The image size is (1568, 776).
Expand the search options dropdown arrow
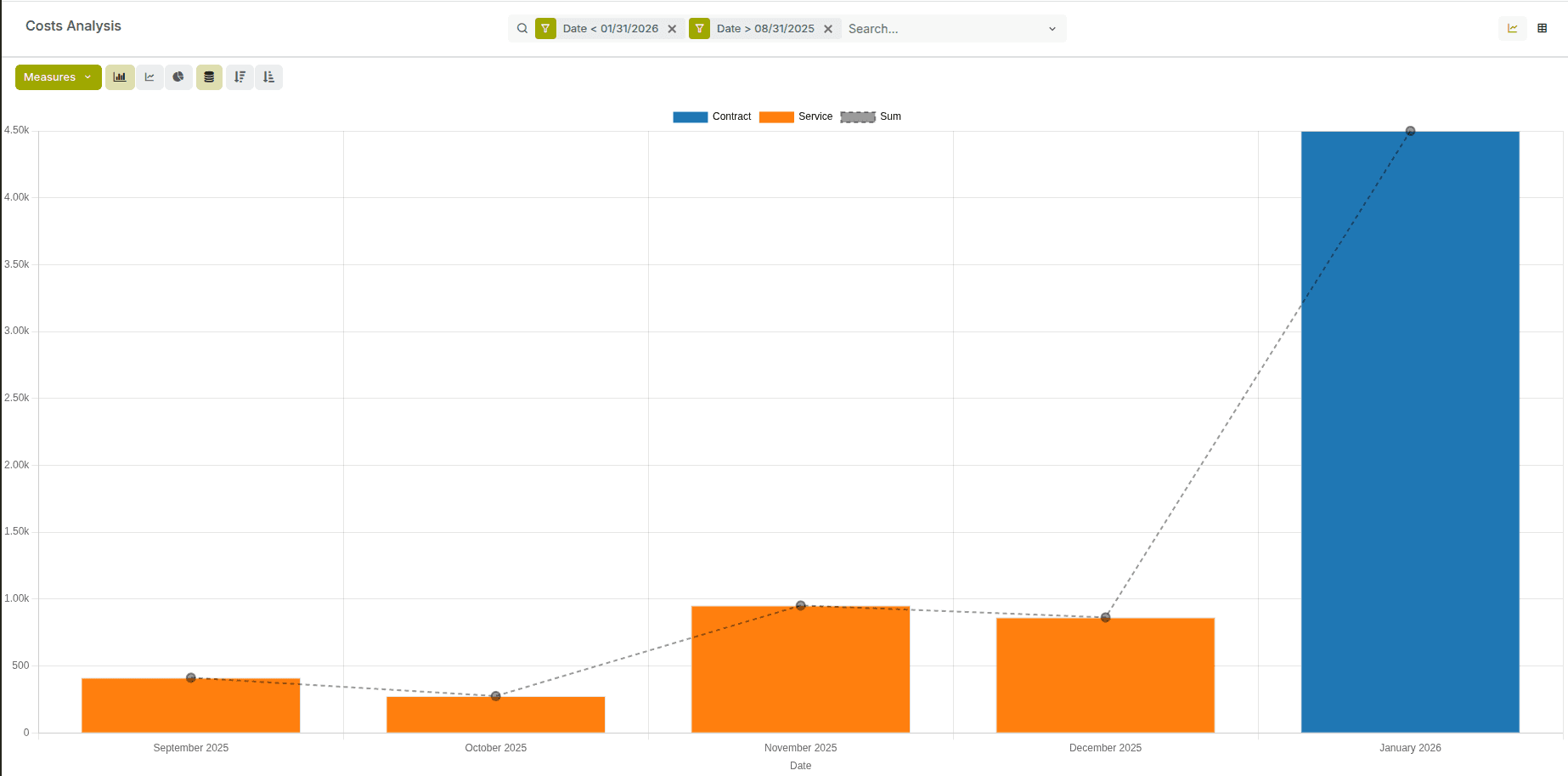[x=1052, y=29]
